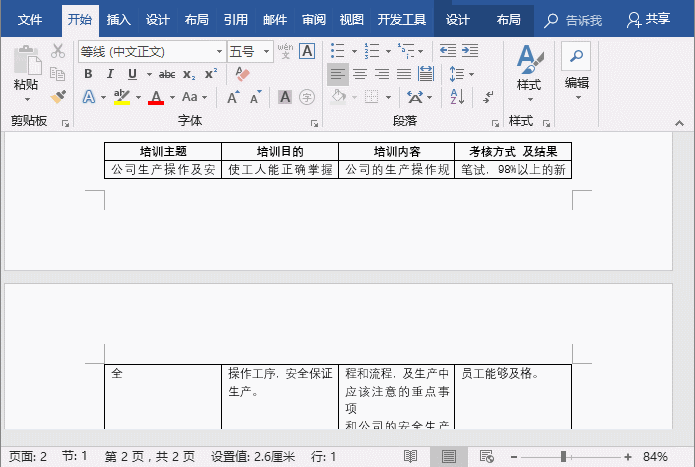The width and height of the screenshot is (695, 467).
Task: Click the subscript x₂ icon
Action: pos(189,74)
